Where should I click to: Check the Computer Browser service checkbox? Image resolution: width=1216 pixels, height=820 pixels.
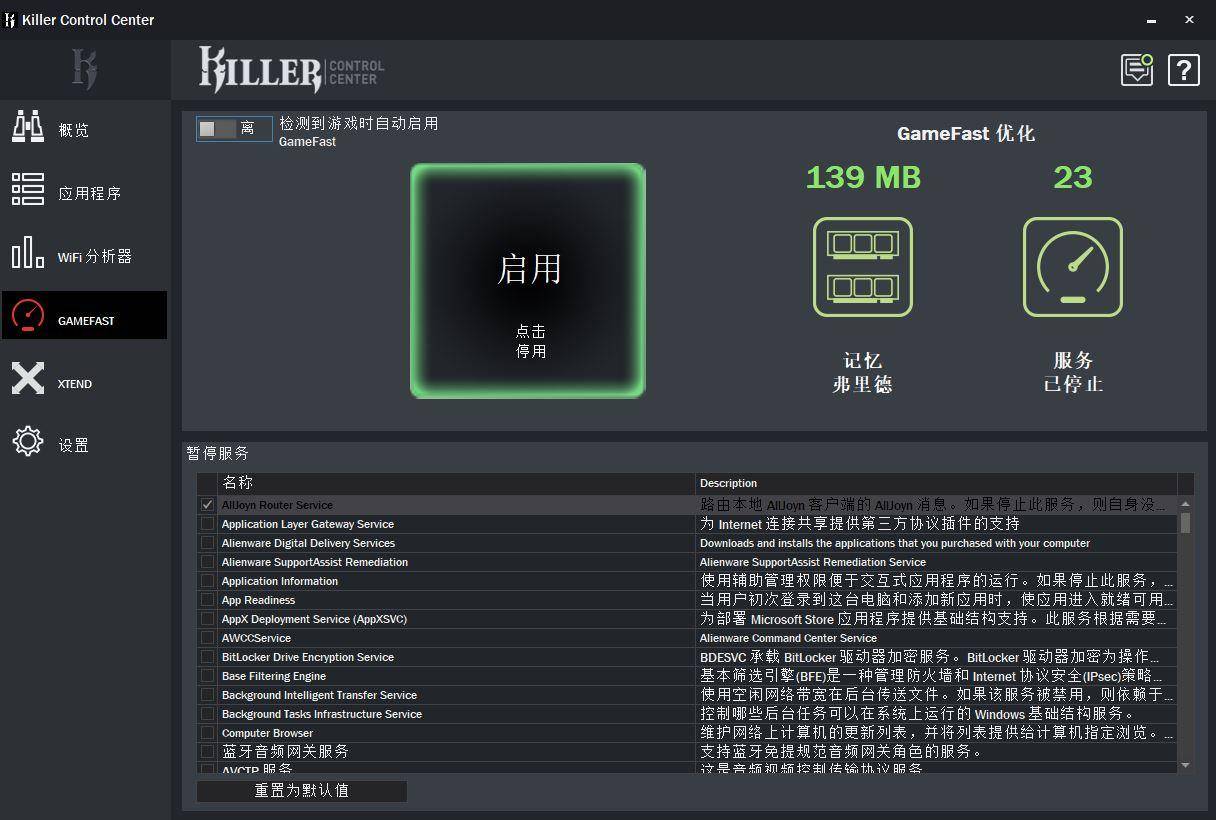[206, 733]
